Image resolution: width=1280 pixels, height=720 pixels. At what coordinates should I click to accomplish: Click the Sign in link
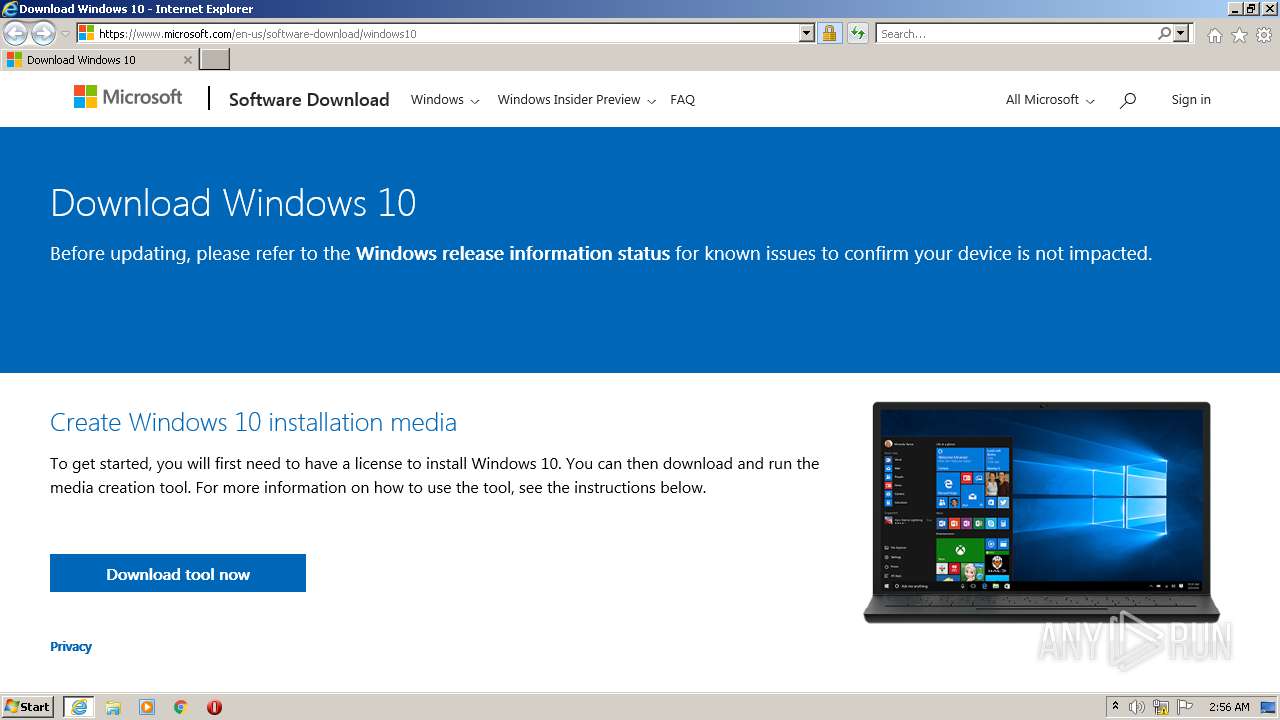(x=1191, y=100)
